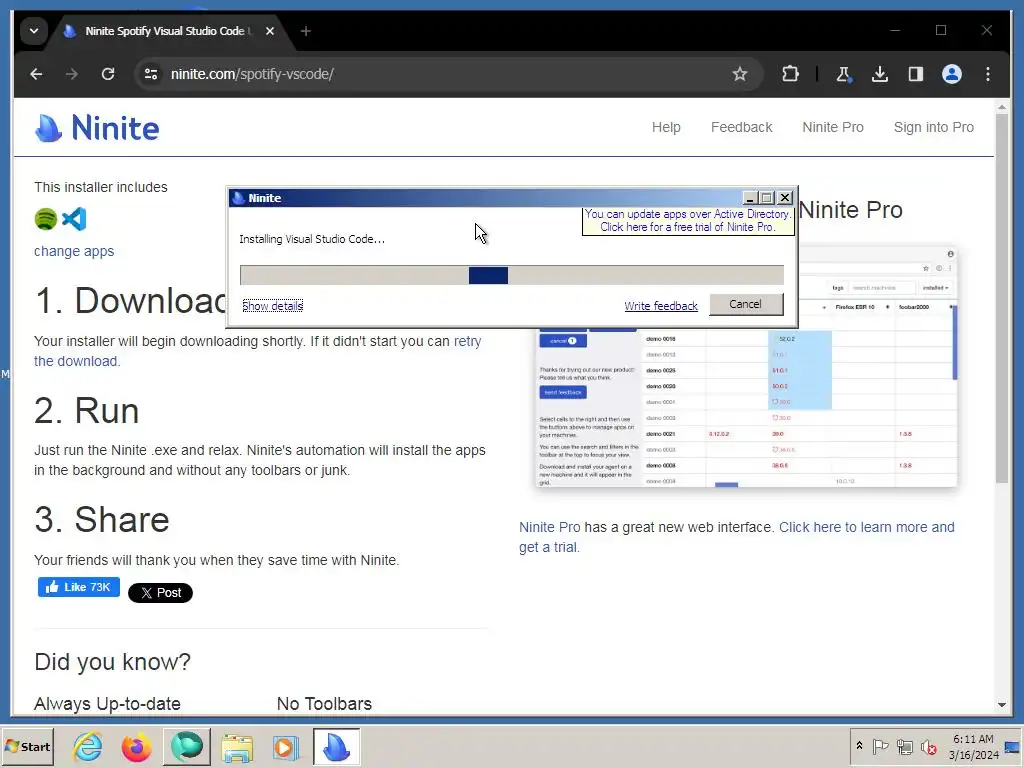Click the 'No Toolbars' text
The width and height of the screenshot is (1024, 768).
point(325,704)
